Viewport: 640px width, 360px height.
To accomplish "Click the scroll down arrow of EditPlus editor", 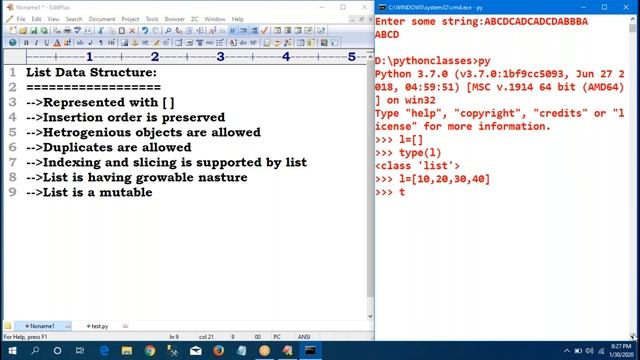I will (x=370, y=316).
